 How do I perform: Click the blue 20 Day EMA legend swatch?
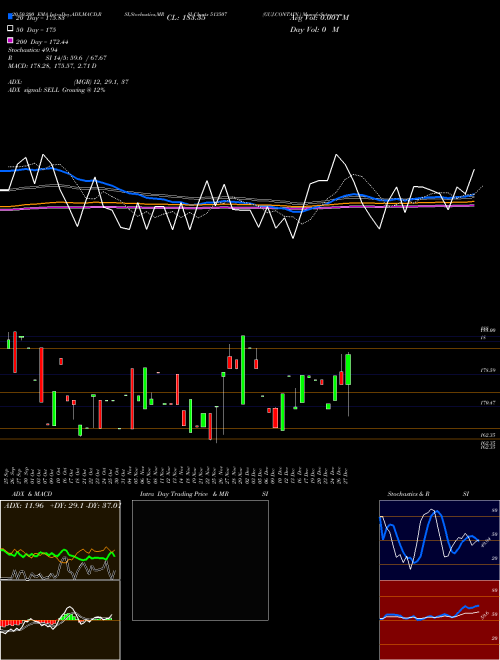pos(10,17)
